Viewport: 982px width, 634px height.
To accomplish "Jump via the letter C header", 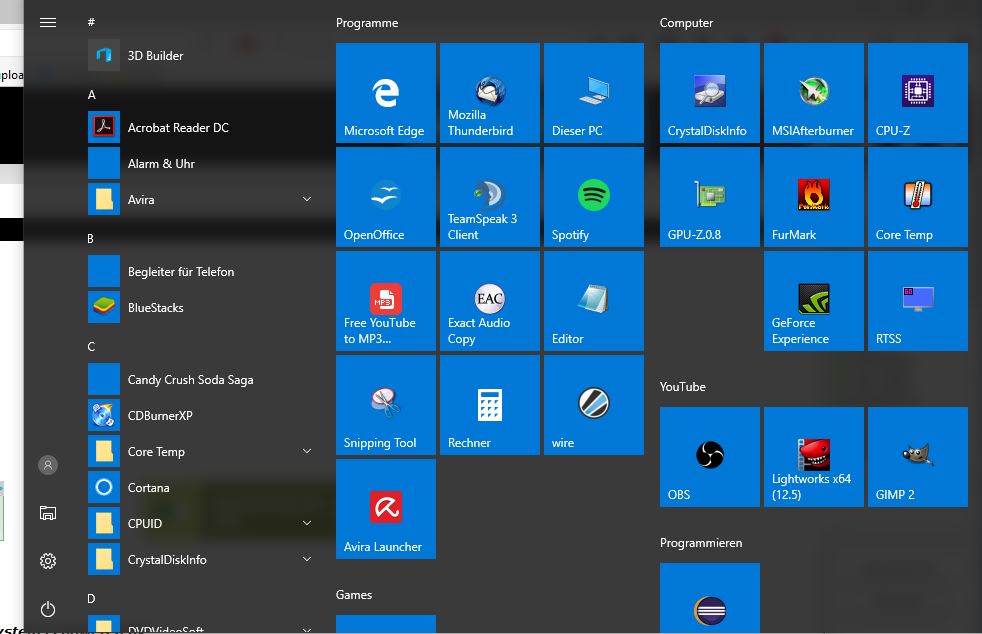I will coord(91,346).
